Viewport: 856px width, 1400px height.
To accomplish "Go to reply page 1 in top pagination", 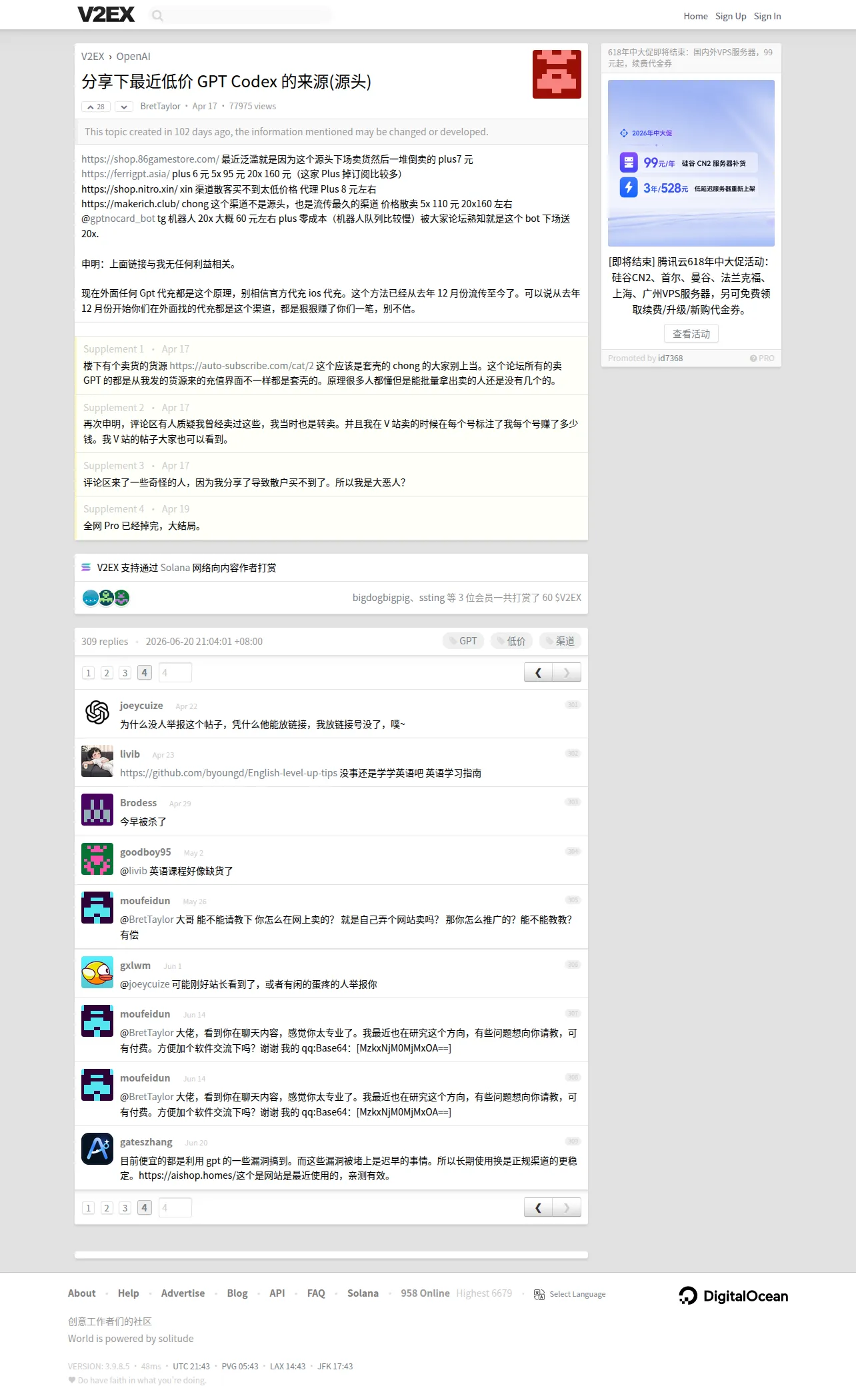I will [x=88, y=673].
